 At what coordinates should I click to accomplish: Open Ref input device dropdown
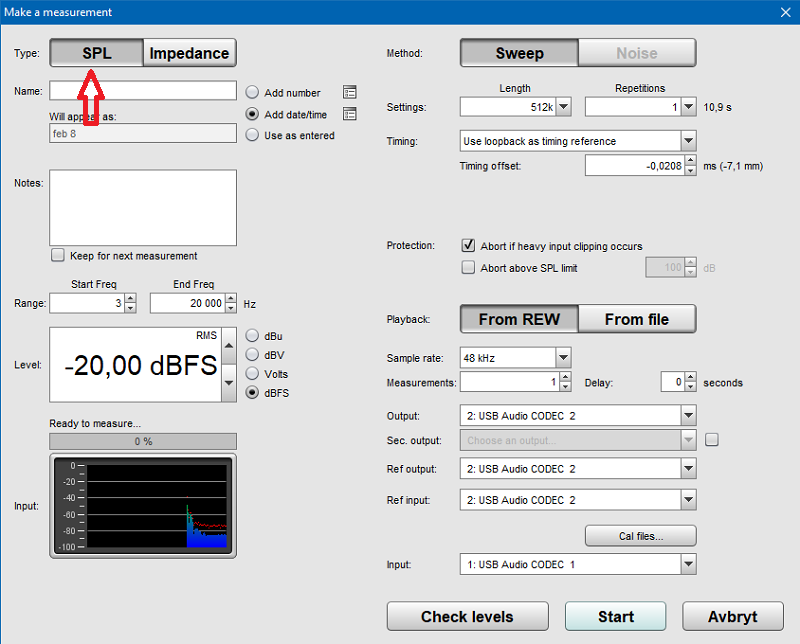(689, 500)
